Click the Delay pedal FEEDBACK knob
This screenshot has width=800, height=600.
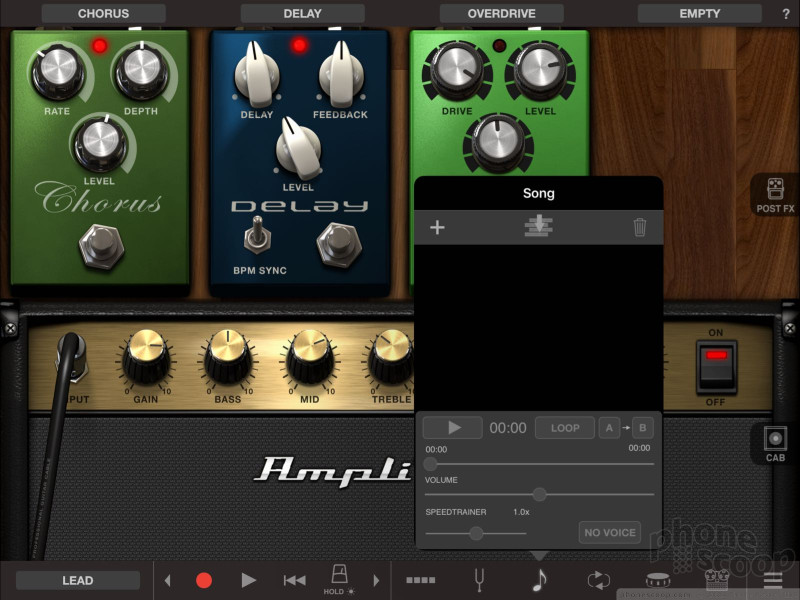coord(341,76)
